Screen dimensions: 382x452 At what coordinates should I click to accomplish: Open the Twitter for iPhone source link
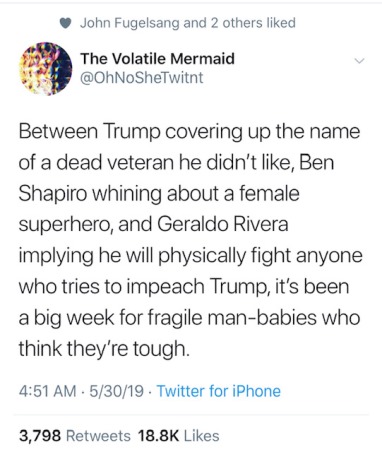tap(219, 391)
